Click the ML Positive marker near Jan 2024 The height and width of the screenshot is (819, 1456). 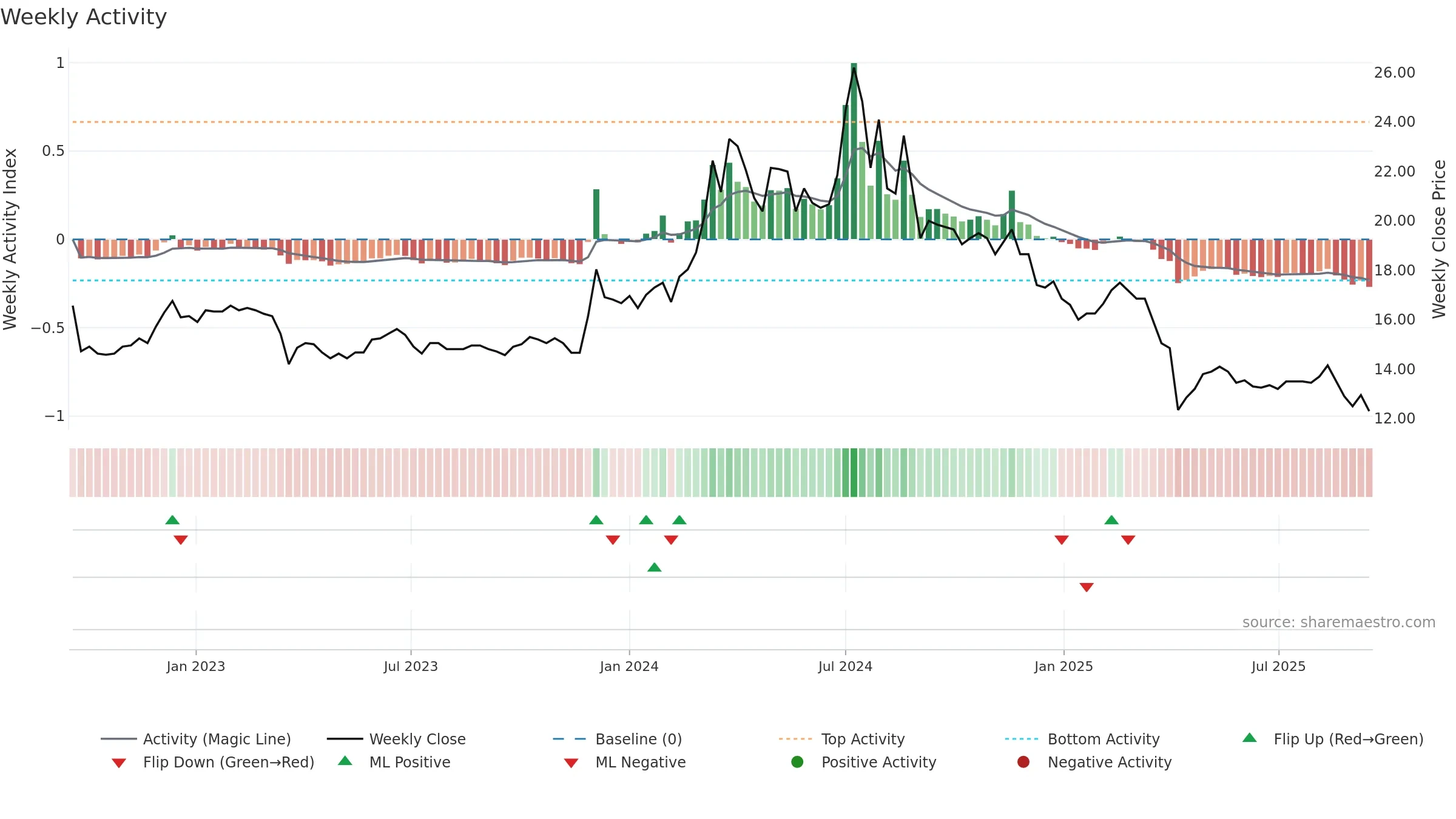(x=654, y=567)
